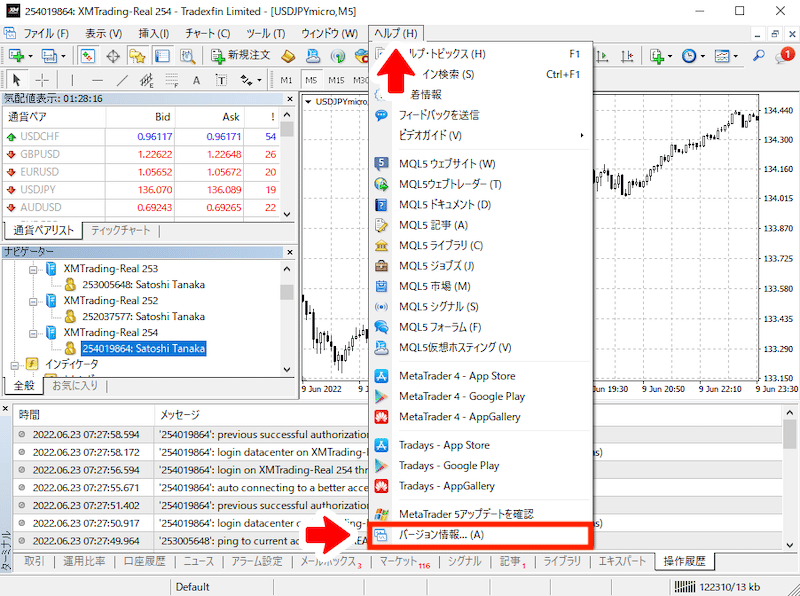Collapse the XMTrading-Real 253 tree node
This screenshot has height=596, width=800.
click(x=33, y=269)
